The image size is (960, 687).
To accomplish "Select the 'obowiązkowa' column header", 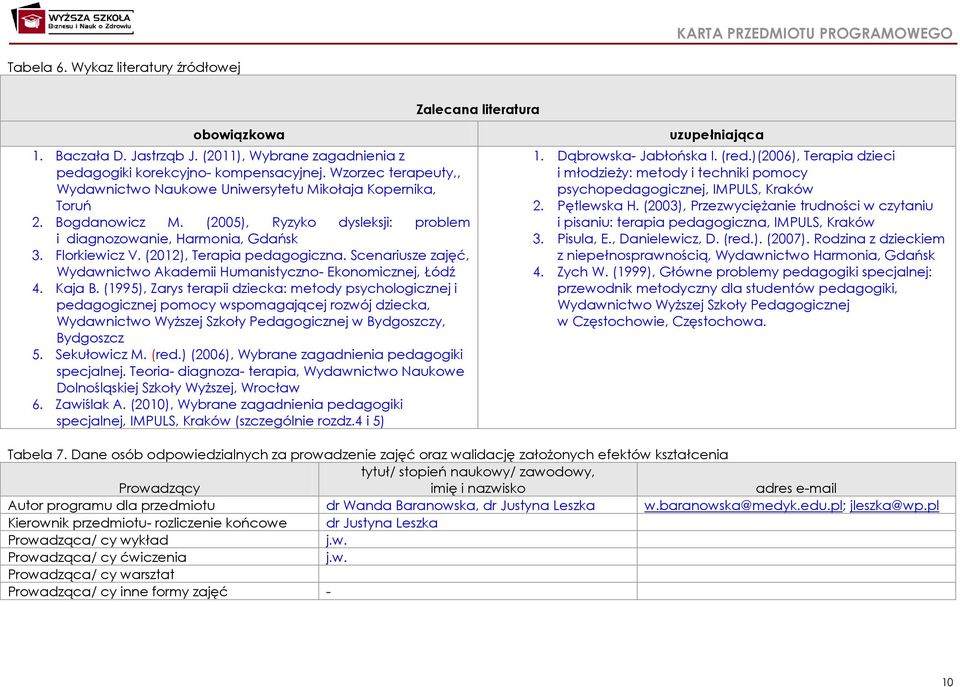I will (x=239, y=135).
